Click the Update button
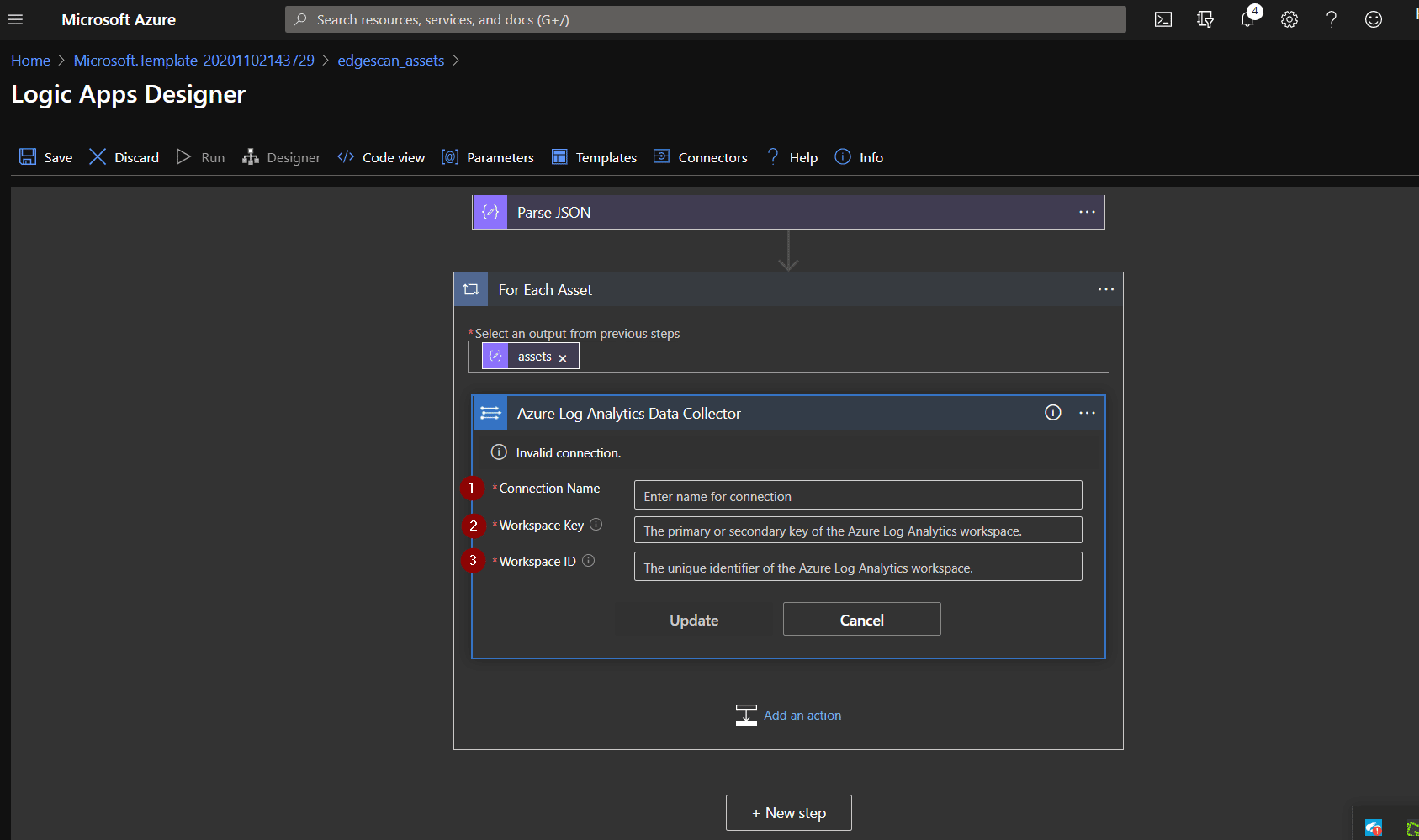 [694, 620]
